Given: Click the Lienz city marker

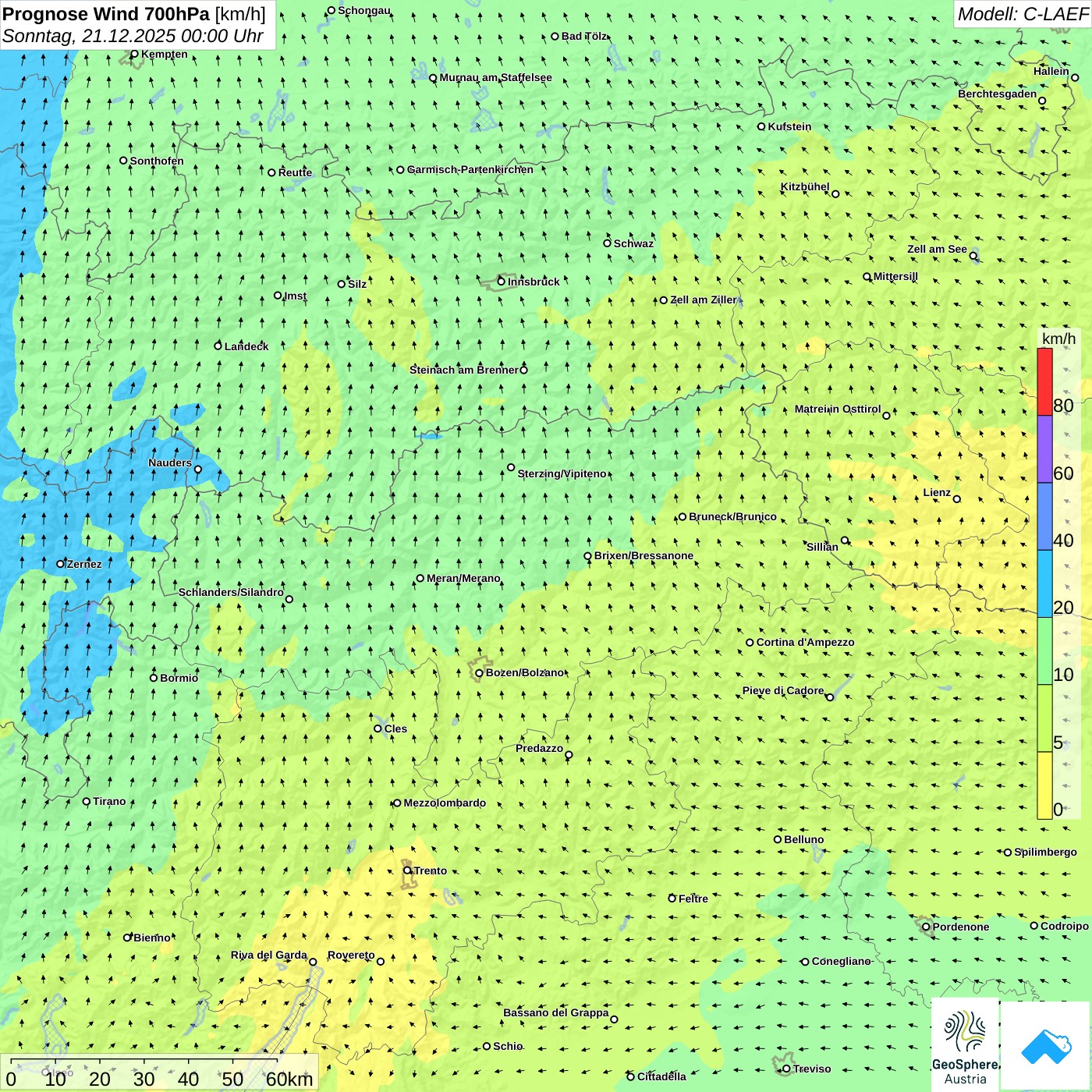Looking at the screenshot, I should pyautogui.click(x=957, y=499).
